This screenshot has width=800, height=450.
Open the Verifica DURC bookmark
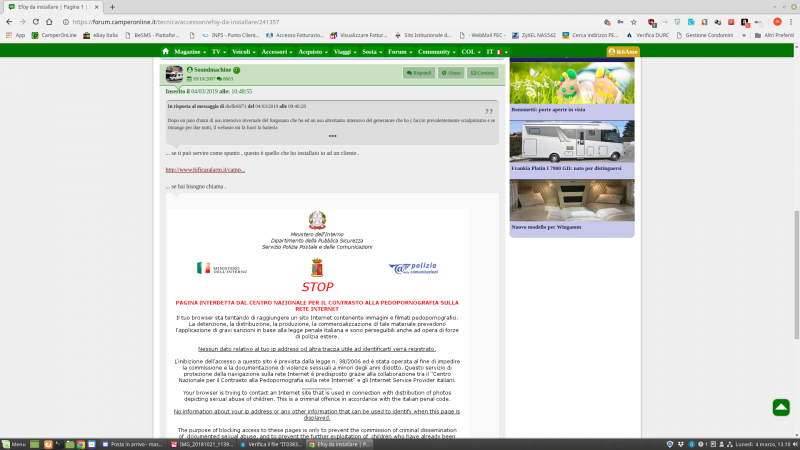pyautogui.click(x=647, y=35)
